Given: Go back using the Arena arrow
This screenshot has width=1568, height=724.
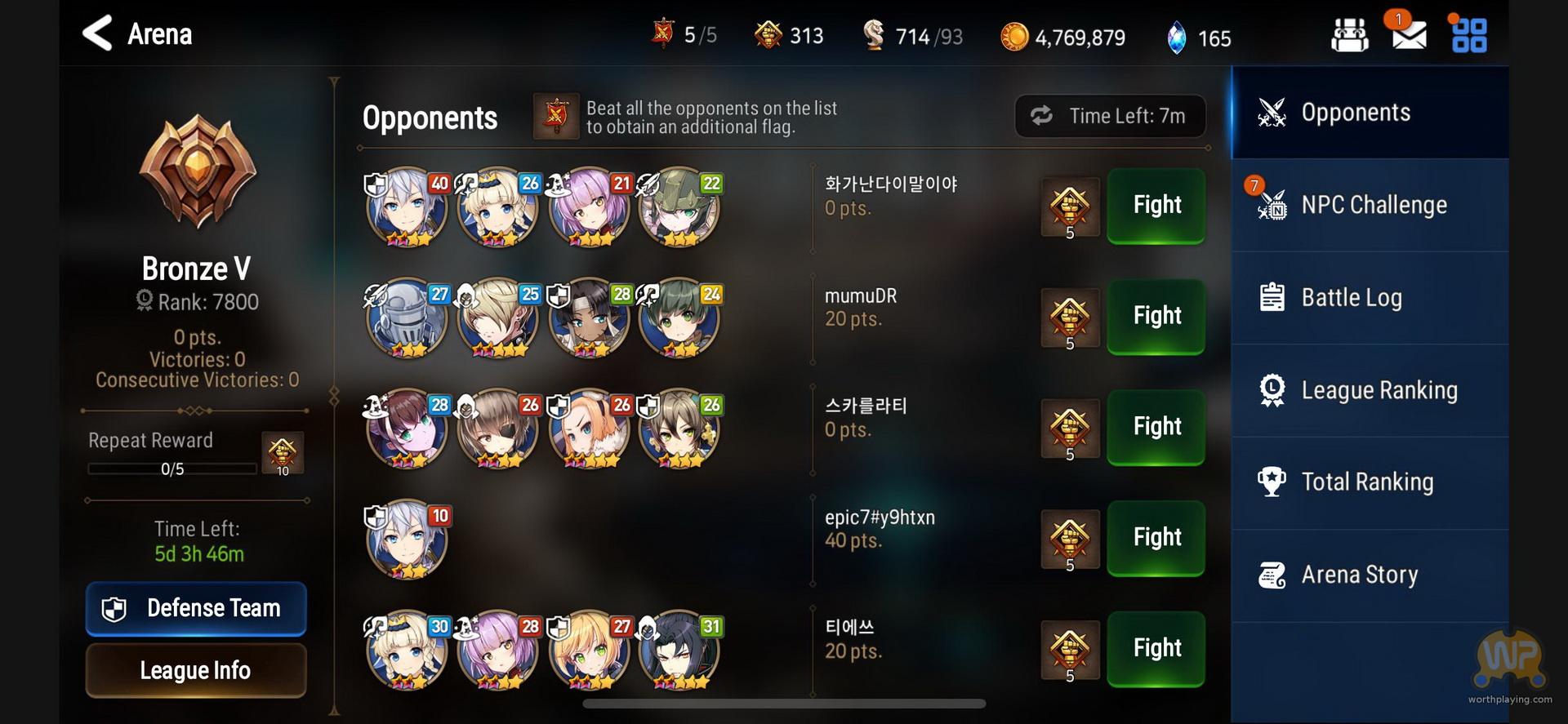Looking at the screenshot, I should [97, 33].
